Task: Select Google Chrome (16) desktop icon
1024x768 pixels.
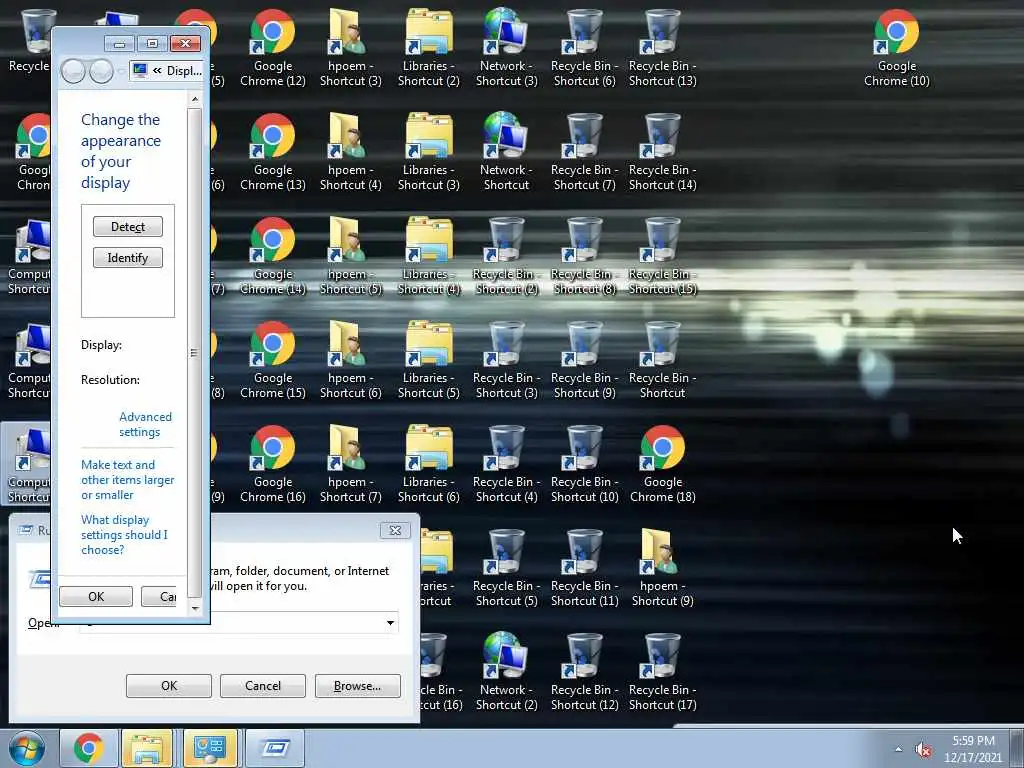Action: coord(272,464)
